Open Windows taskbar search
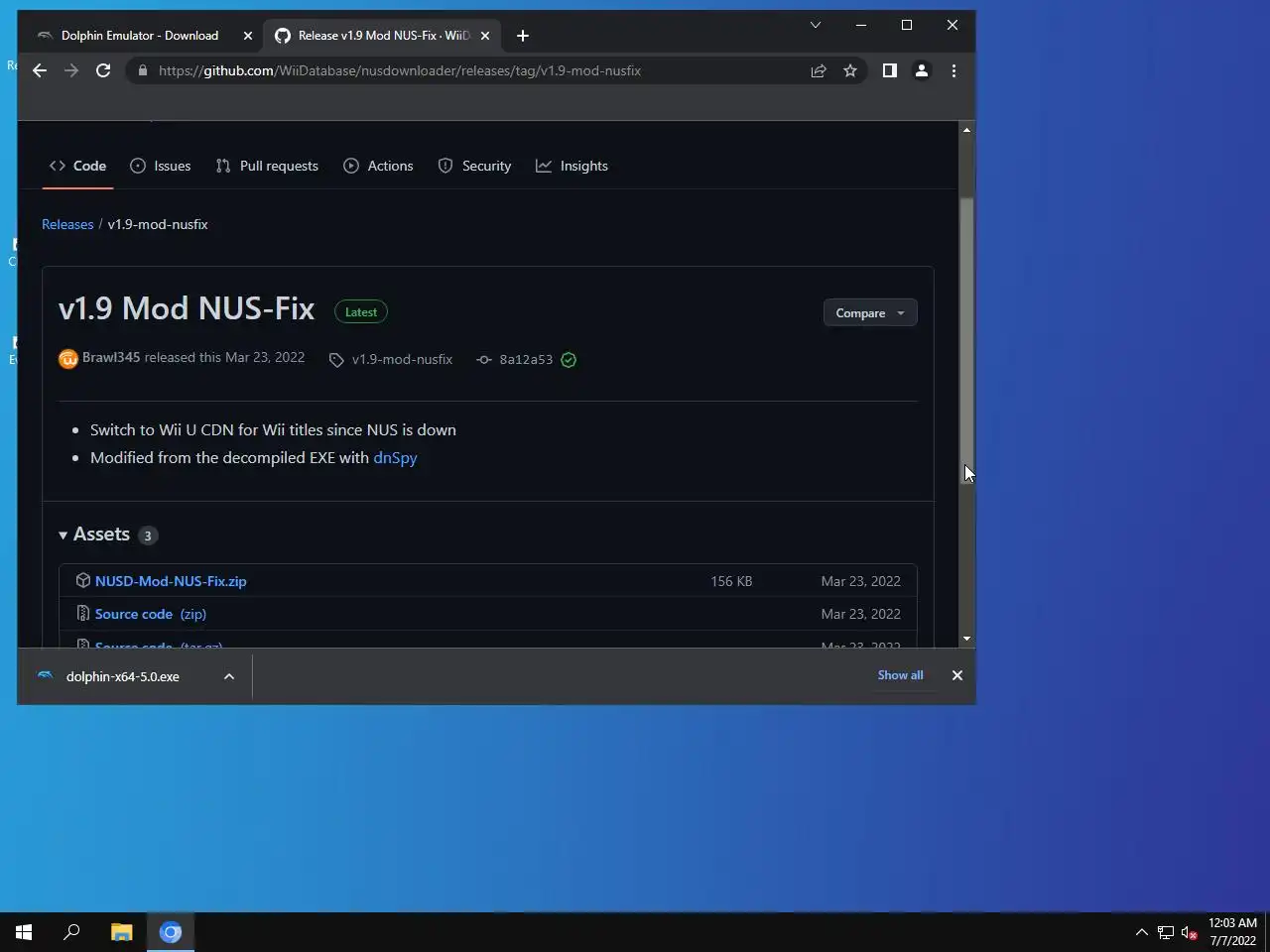 tap(71, 932)
